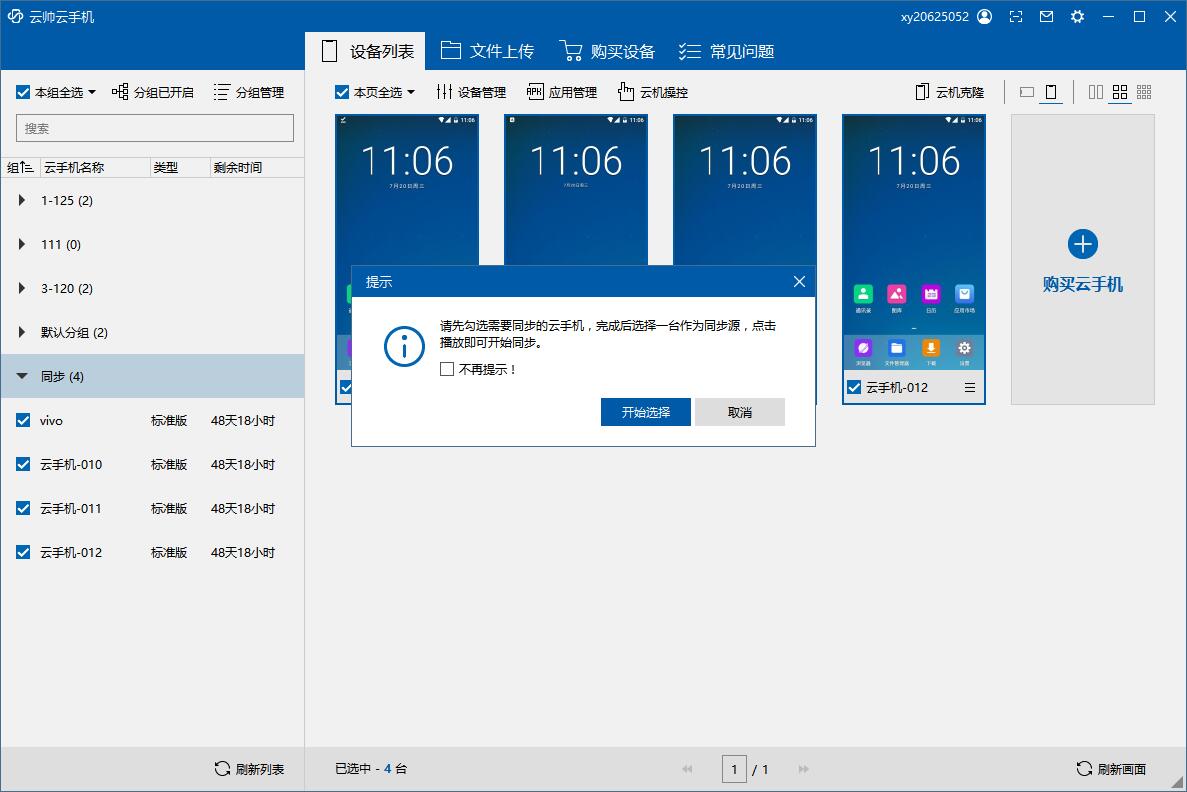
Task: Click the 云帅云手机 app logo
Action: [15, 17]
